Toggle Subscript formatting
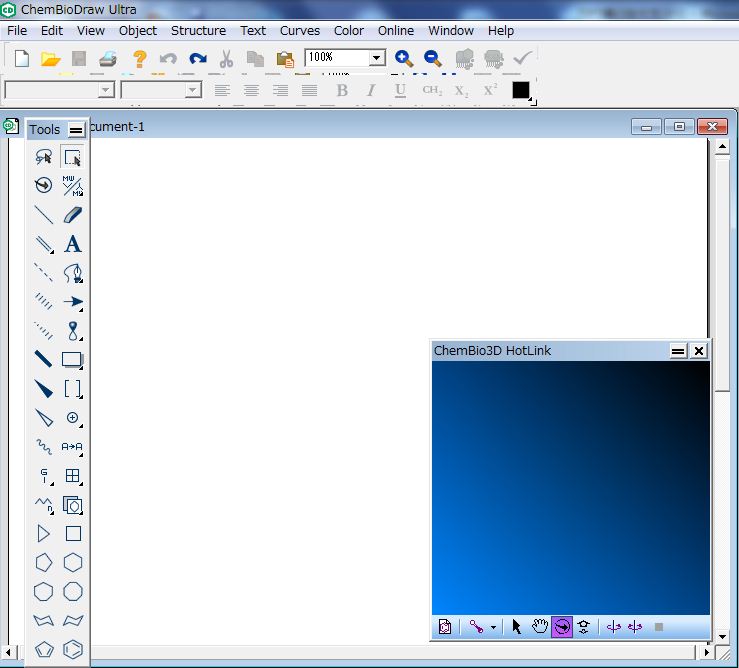The image size is (739, 668). coord(461,90)
